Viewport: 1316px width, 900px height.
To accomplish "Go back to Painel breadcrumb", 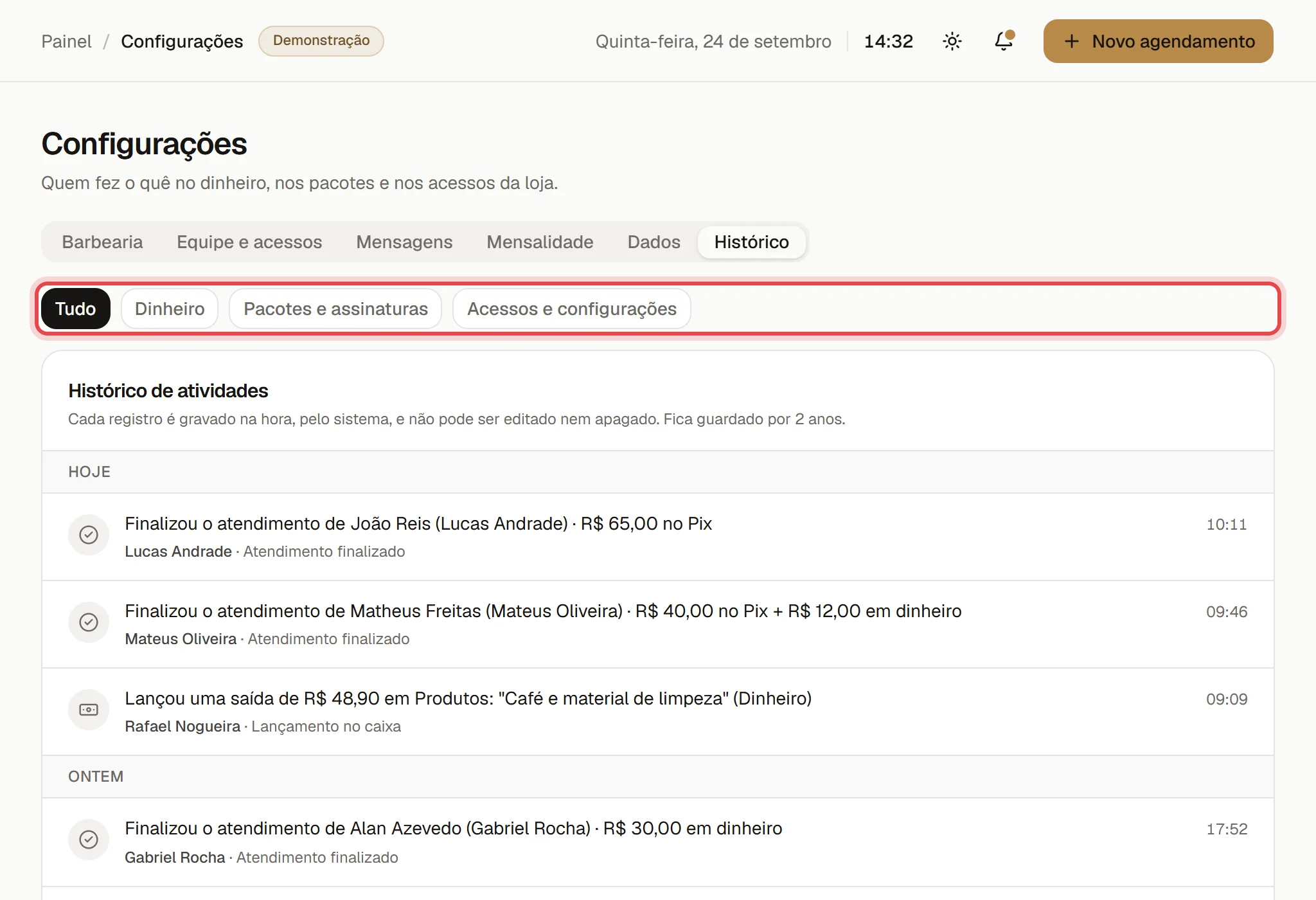I will pyautogui.click(x=66, y=41).
